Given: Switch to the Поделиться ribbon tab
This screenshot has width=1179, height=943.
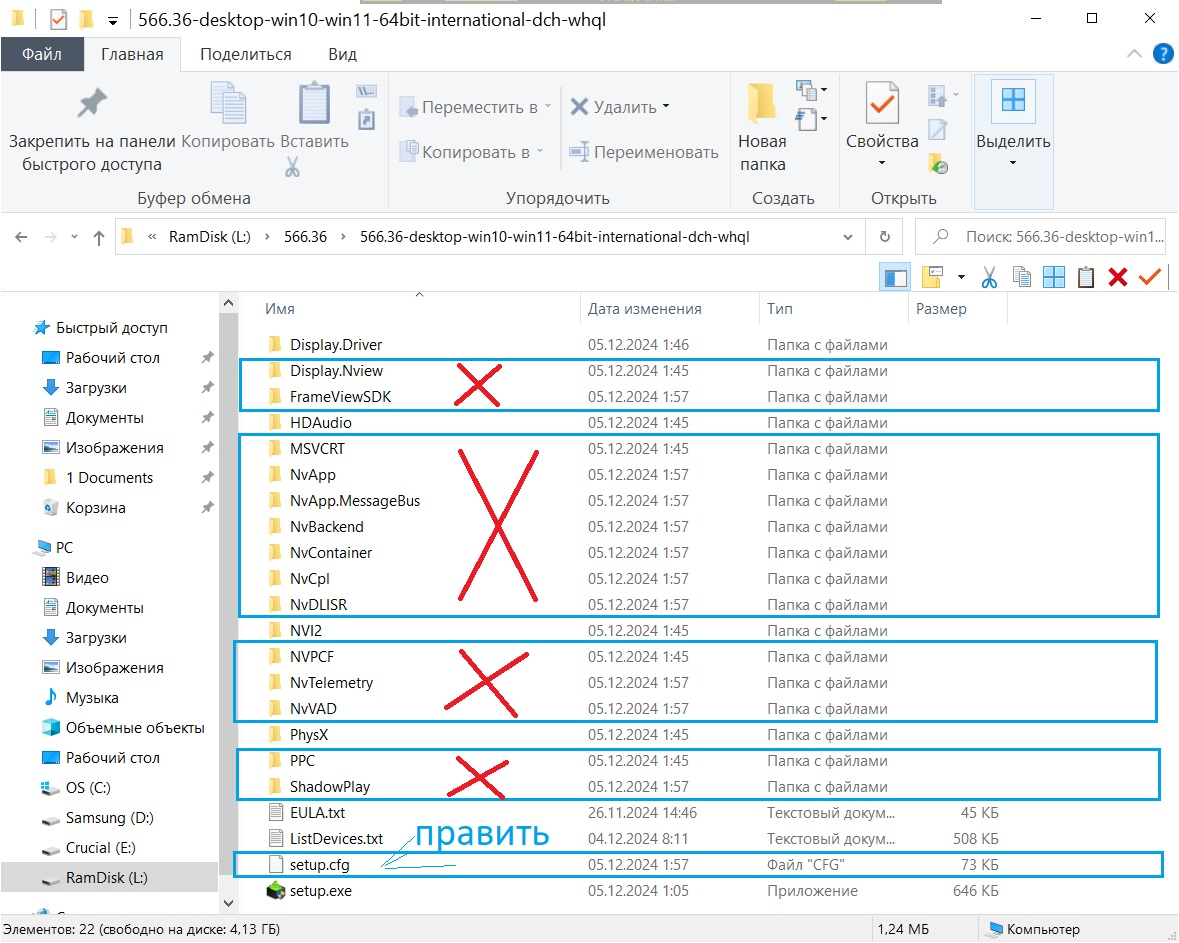Looking at the screenshot, I should click(246, 54).
